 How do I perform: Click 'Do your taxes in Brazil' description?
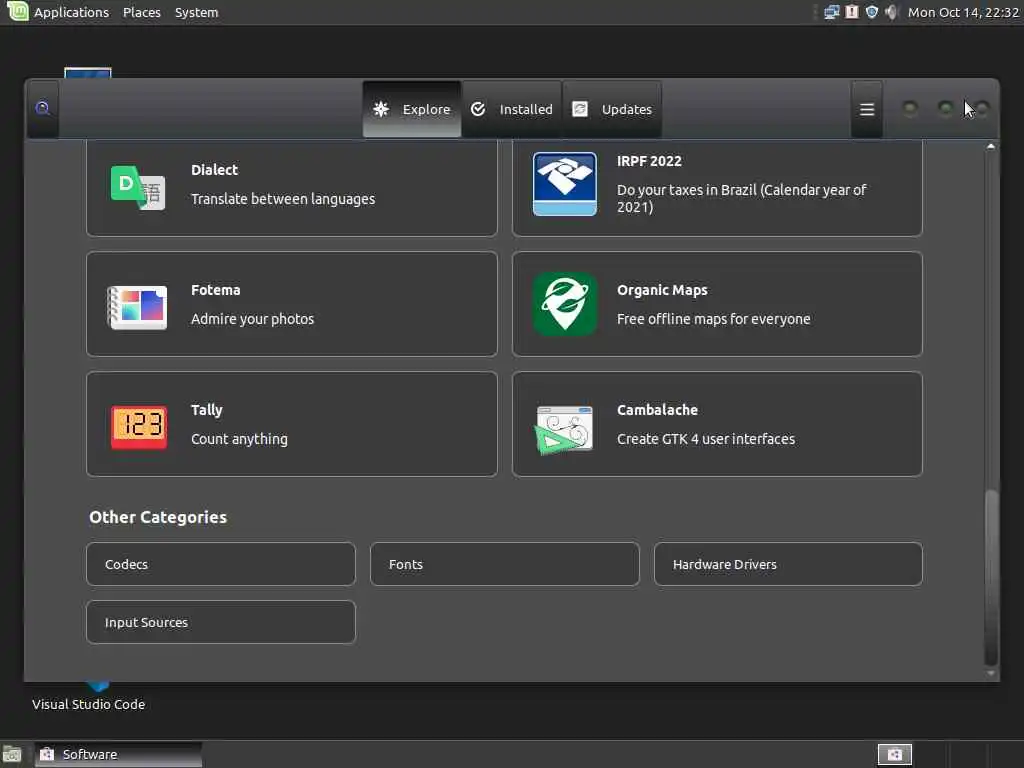click(x=741, y=199)
